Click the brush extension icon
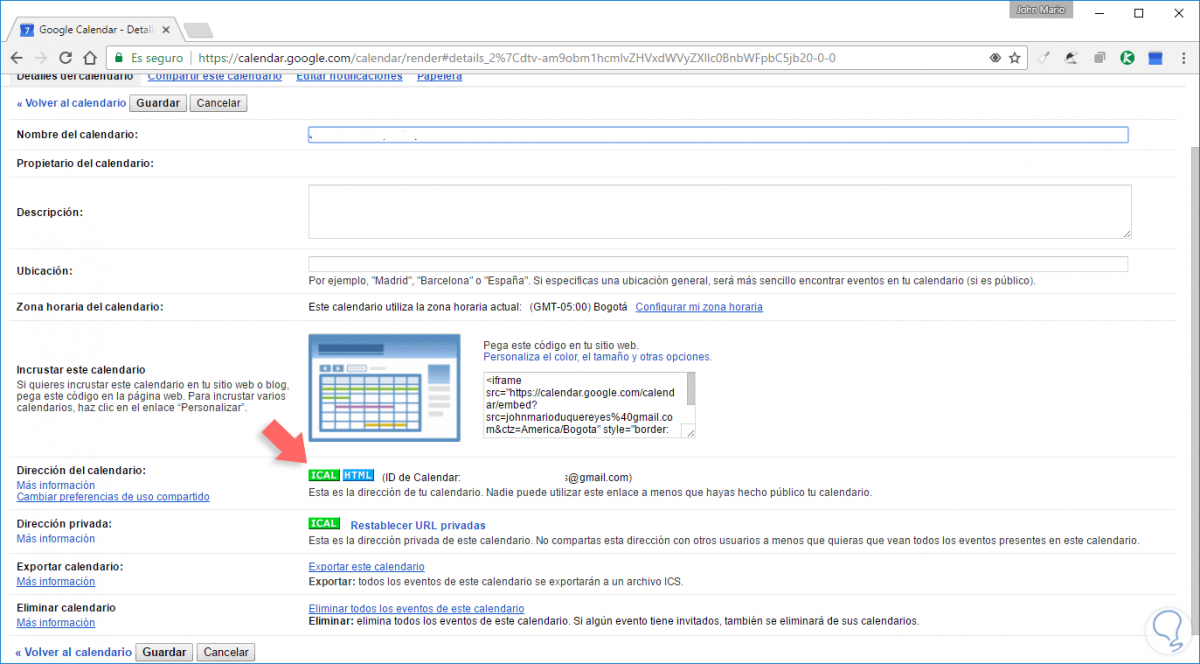The image size is (1200, 664). point(1045,58)
